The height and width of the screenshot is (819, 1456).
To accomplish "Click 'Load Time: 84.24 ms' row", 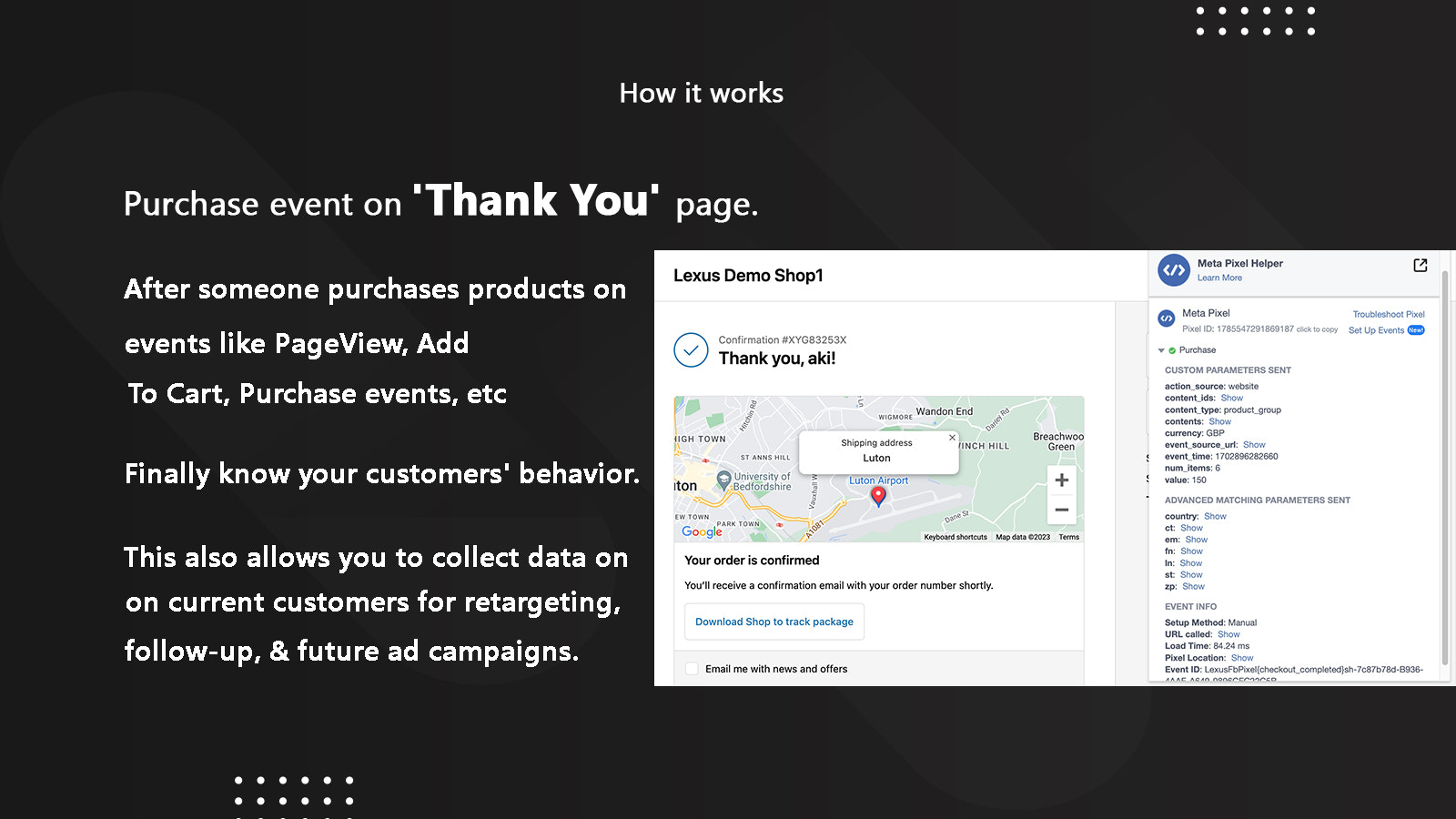I will tap(1207, 646).
